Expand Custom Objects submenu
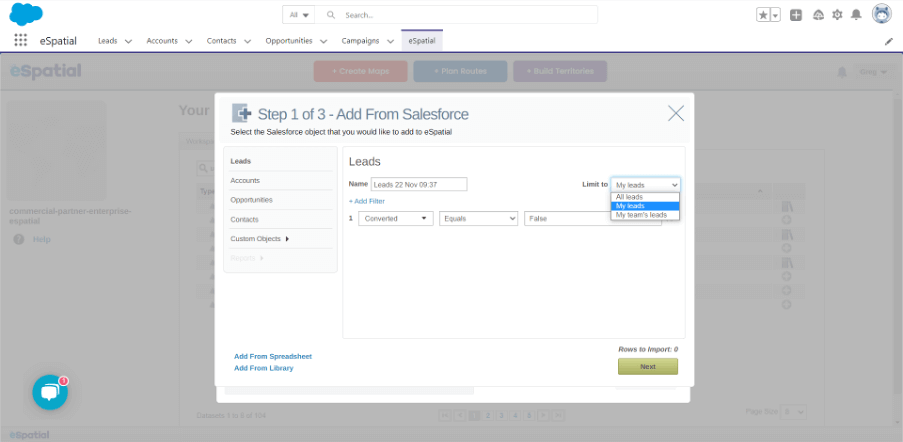Viewport: 903px width, 442px height. coord(260,239)
